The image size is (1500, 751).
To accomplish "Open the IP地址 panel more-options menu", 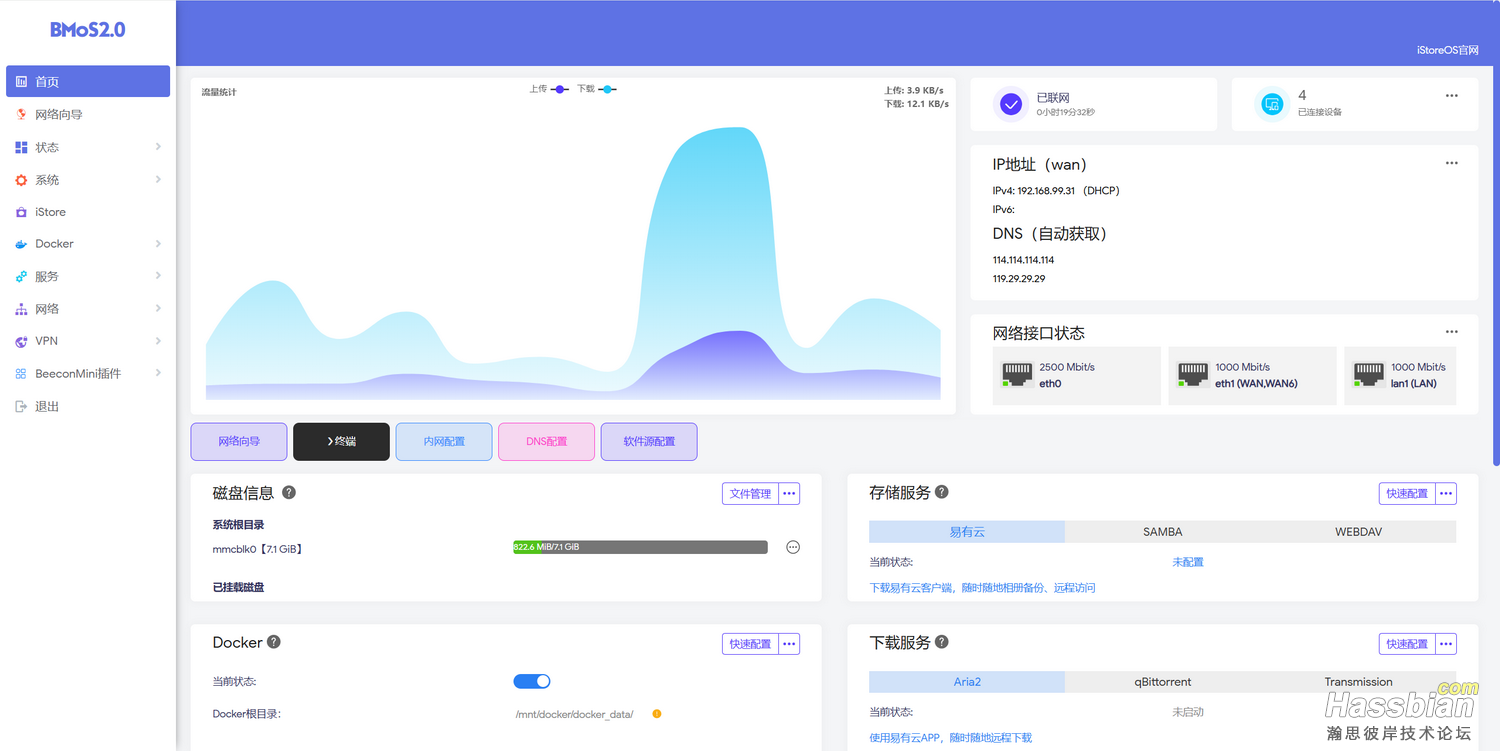I will [1451, 163].
